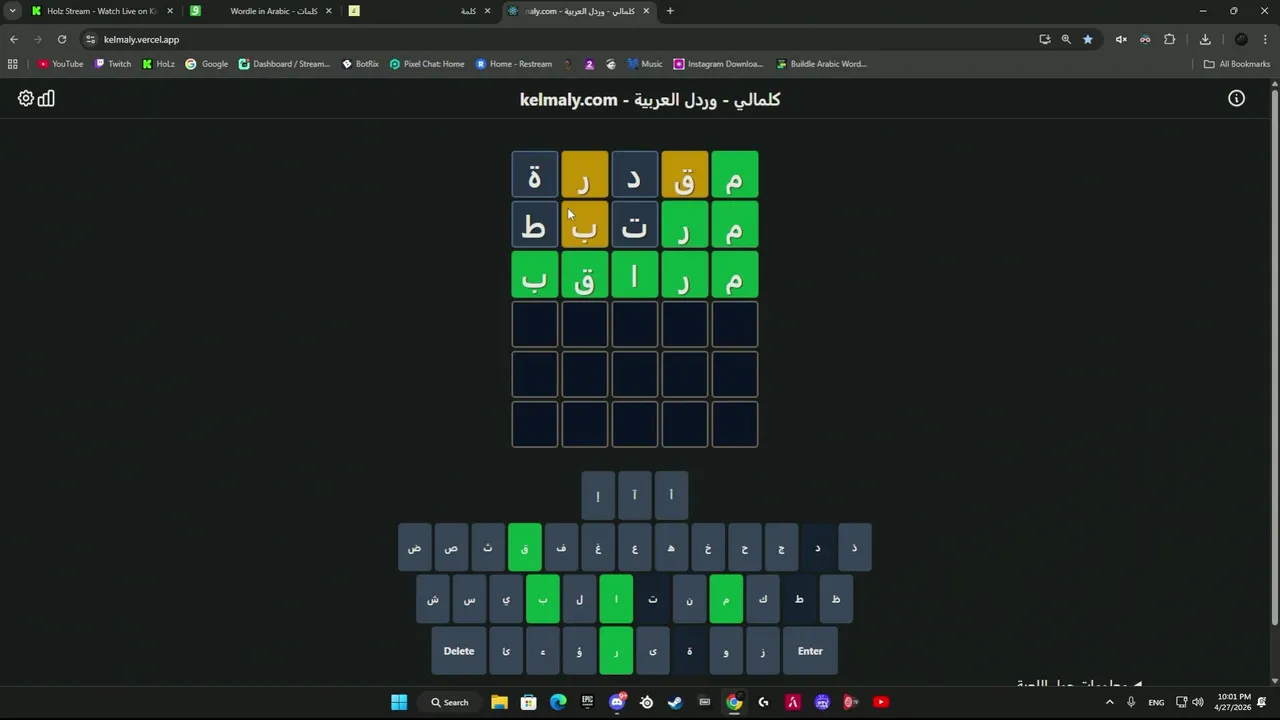Screen dimensions: 1280x720
Task: Launch Epic Games from taskbar
Action: point(587,702)
